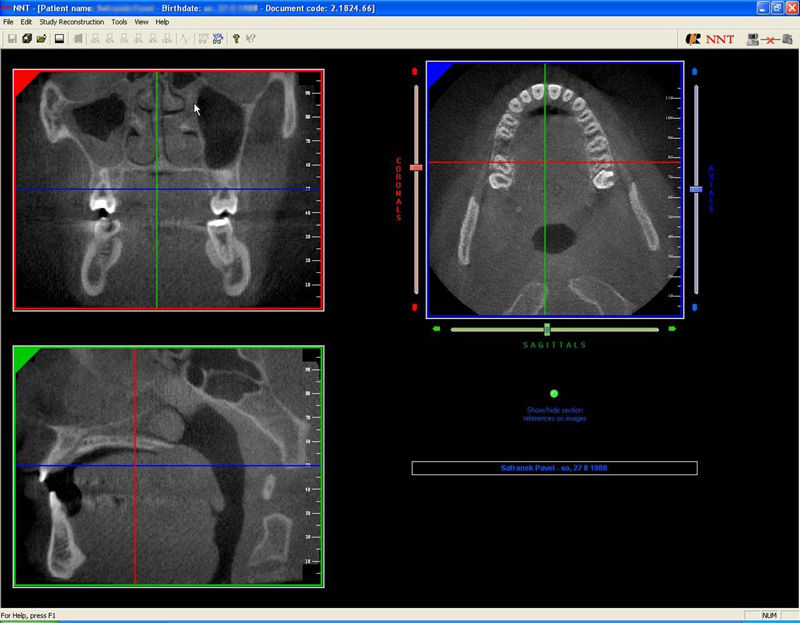Open the Tools menu

[x=119, y=22]
